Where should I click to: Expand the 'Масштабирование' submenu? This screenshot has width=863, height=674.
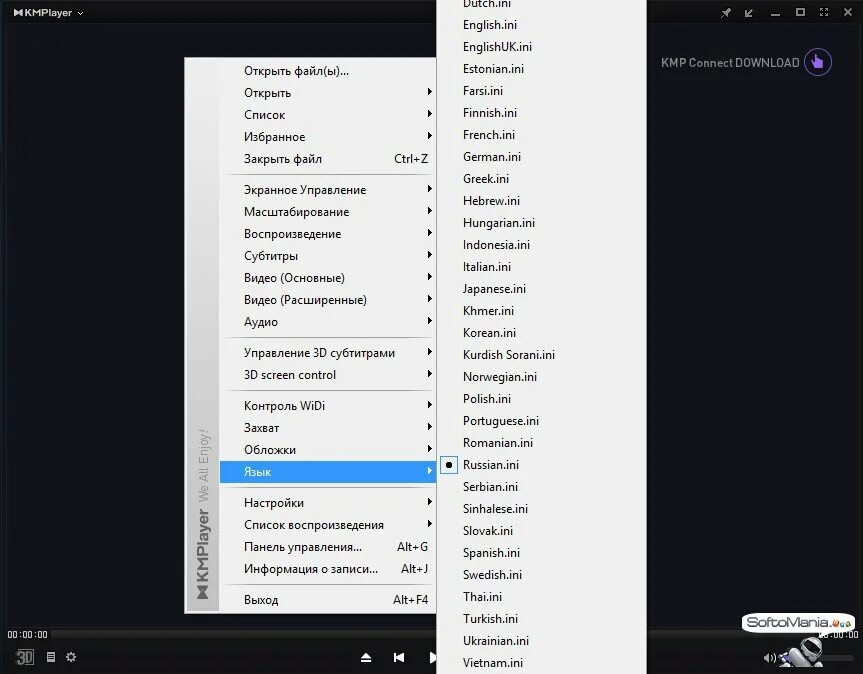pyautogui.click(x=327, y=212)
